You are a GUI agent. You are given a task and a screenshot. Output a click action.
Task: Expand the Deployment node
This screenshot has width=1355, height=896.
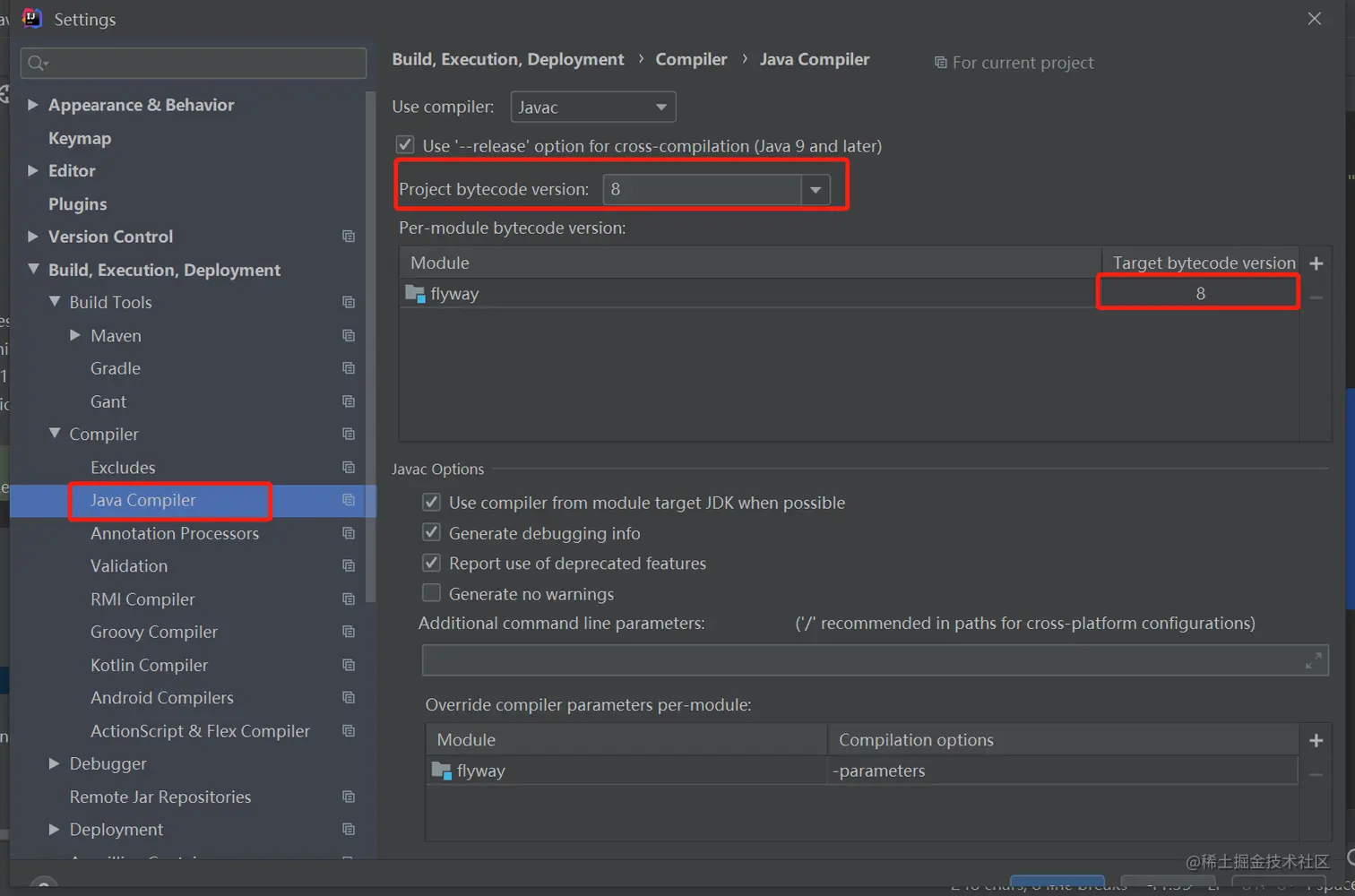(x=55, y=830)
